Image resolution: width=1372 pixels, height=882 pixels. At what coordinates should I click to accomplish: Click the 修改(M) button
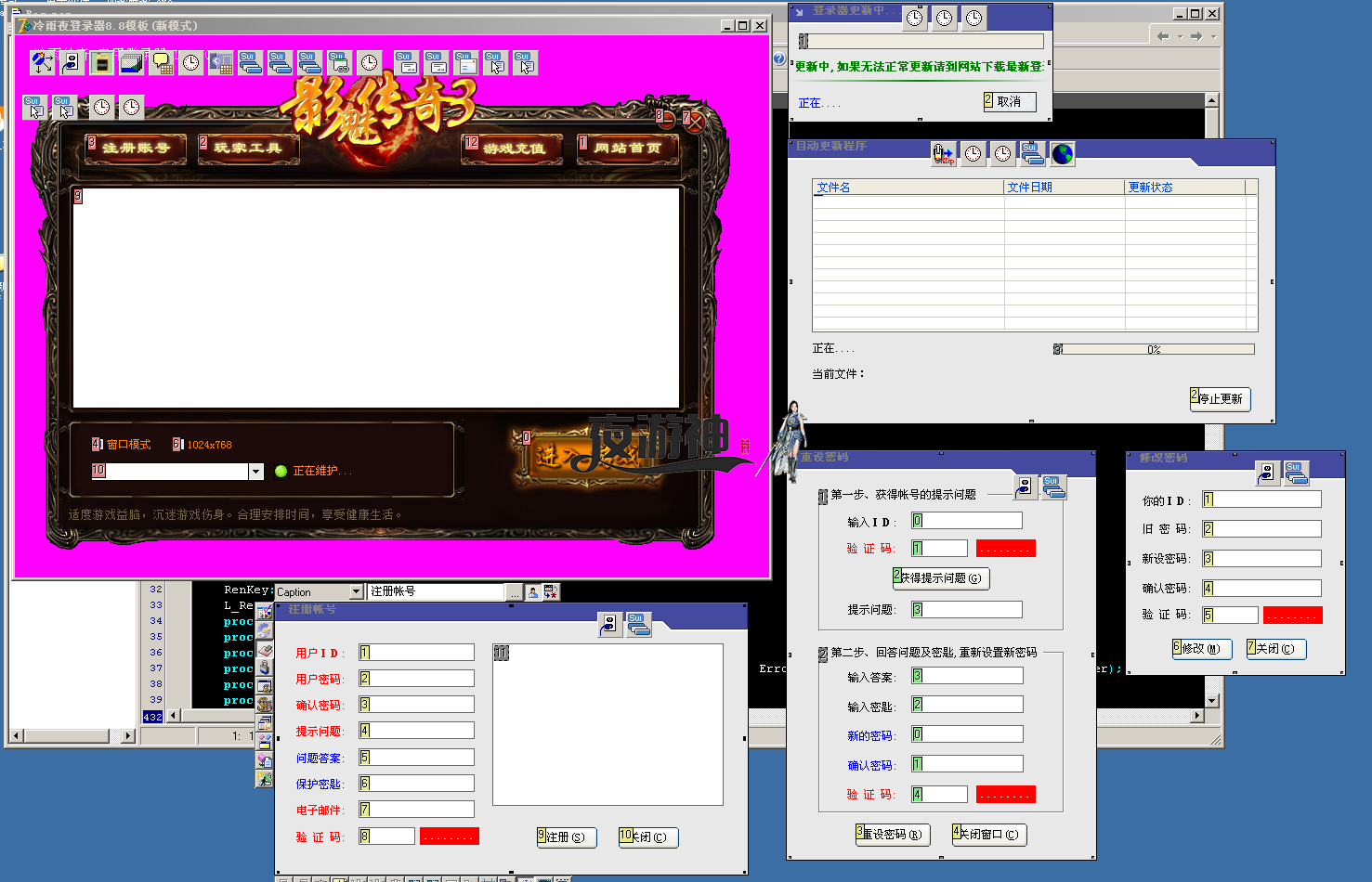point(1202,649)
